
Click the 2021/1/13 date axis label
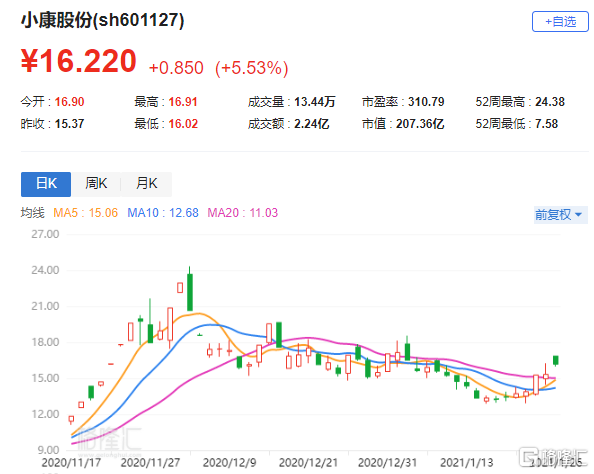[x=467, y=463]
